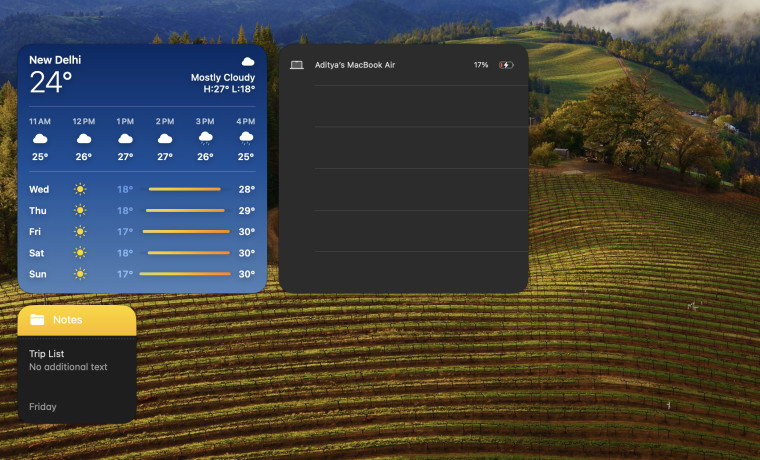Click the 11 AM hour label
This screenshot has height=460, width=760.
pos(40,121)
